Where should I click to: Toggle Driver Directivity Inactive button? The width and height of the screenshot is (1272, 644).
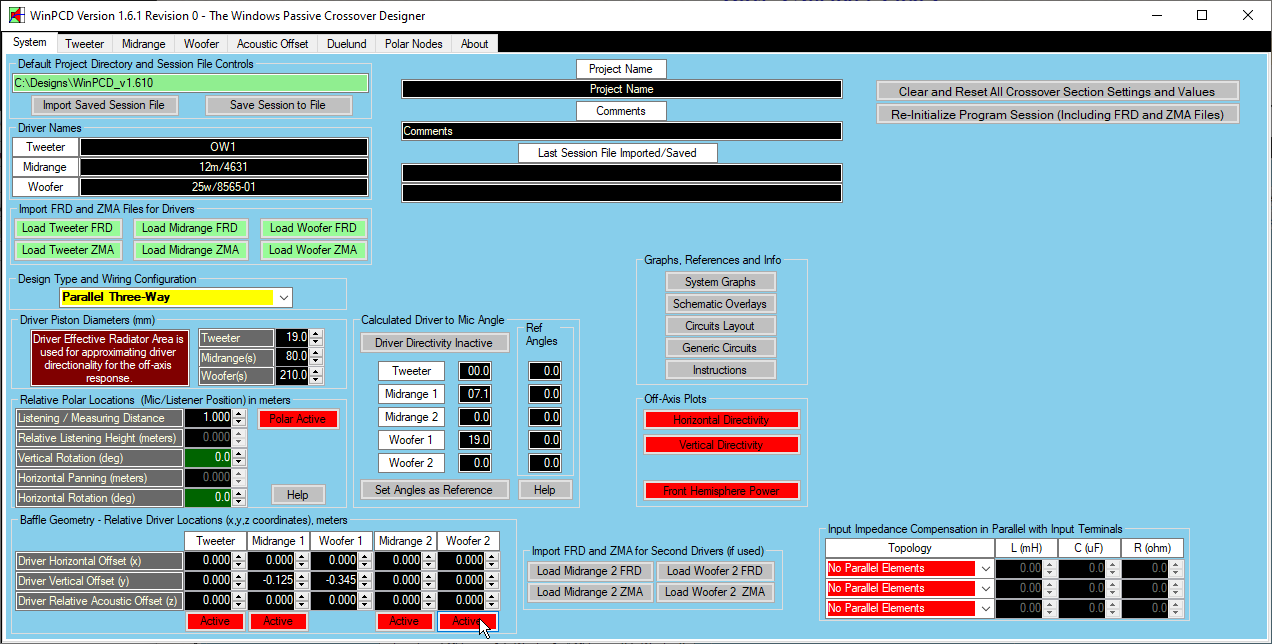point(433,343)
